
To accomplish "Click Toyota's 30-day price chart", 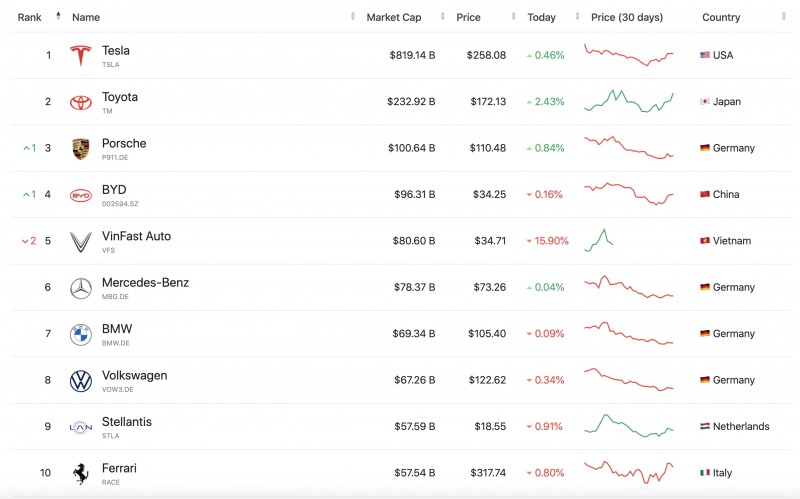I will tap(629, 102).
